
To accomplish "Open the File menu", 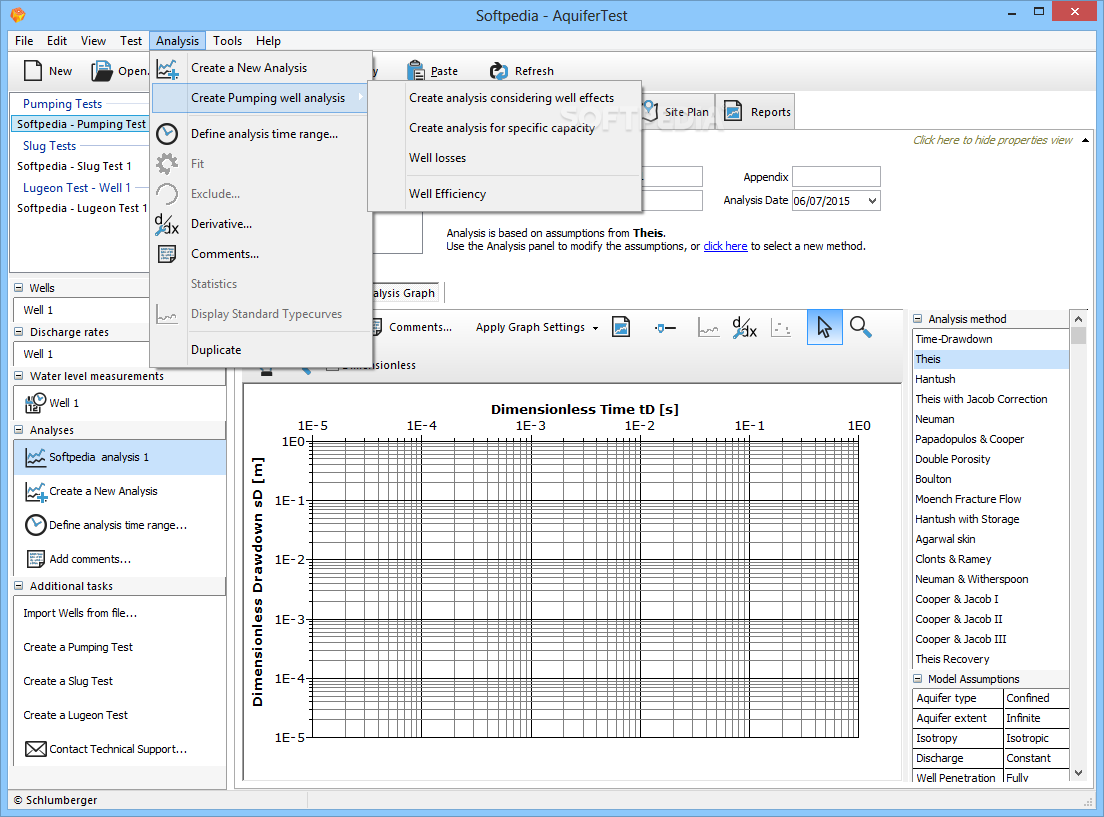I will 24,41.
